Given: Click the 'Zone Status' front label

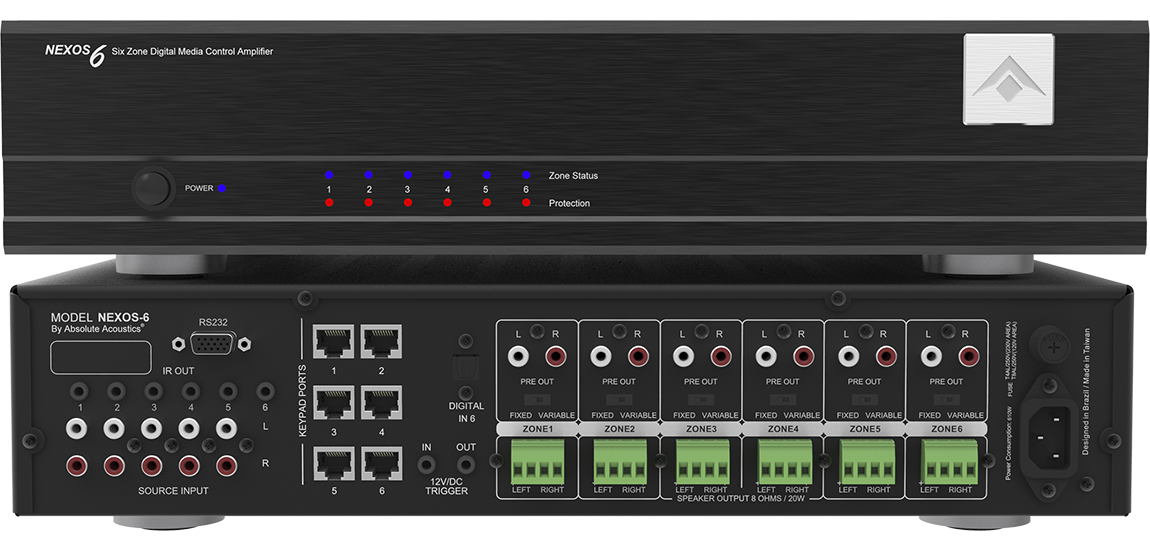Looking at the screenshot, I should pyautogui.click(x=574, y=175).
